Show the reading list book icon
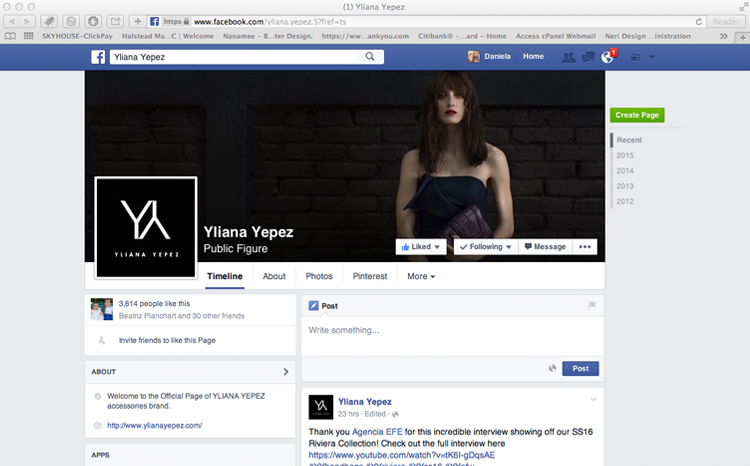Screen dimensions: 750x466 [10, 36]
